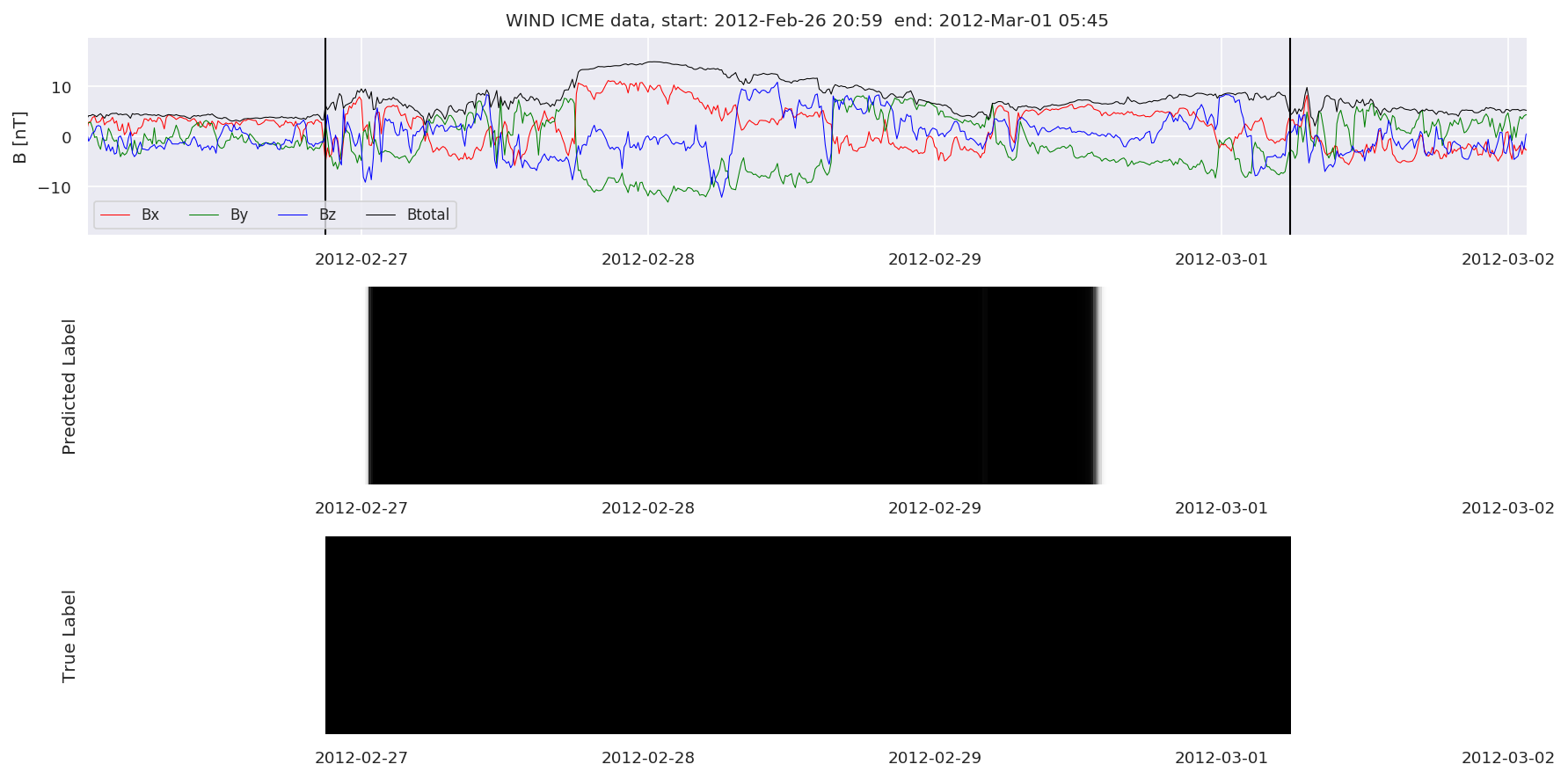
Task: Click 2012-02-27 tick under Predicted Label plot
Action: pyautogui.click(x=361, y=508)
